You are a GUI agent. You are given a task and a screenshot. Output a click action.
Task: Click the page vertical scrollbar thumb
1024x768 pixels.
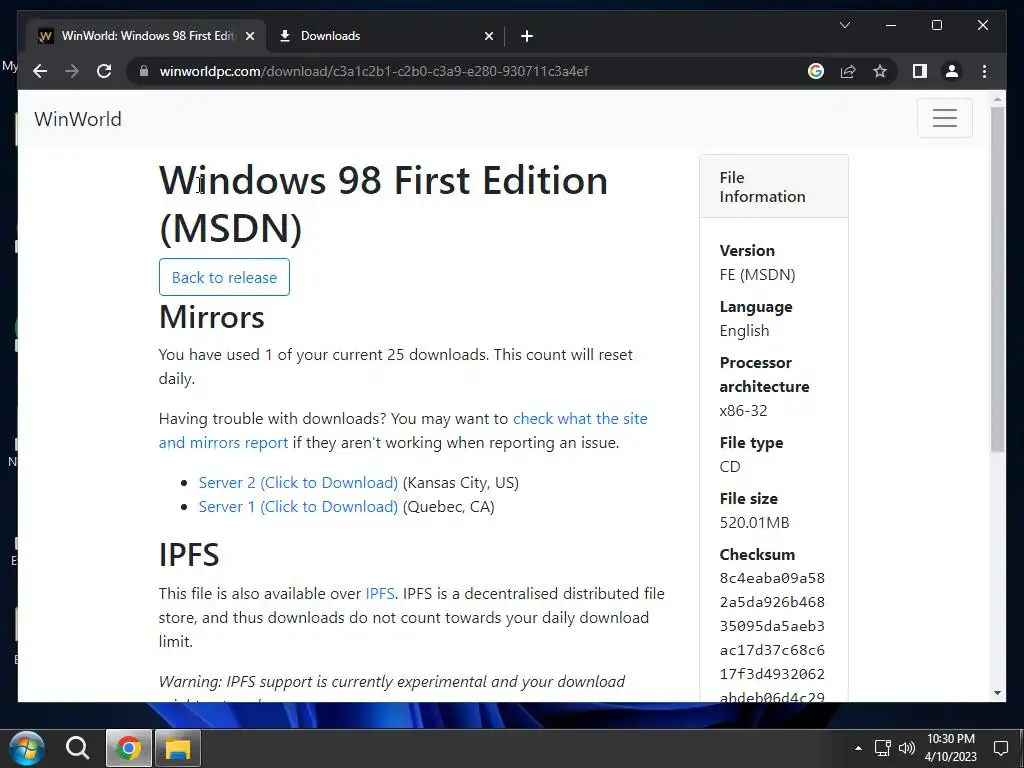pos(997,279)
